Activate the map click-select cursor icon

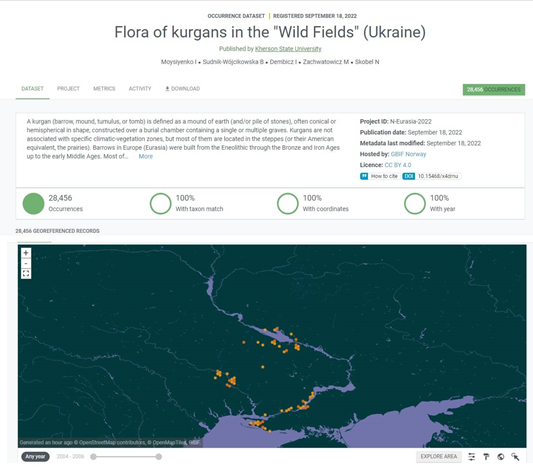click(x=515, y=457)
